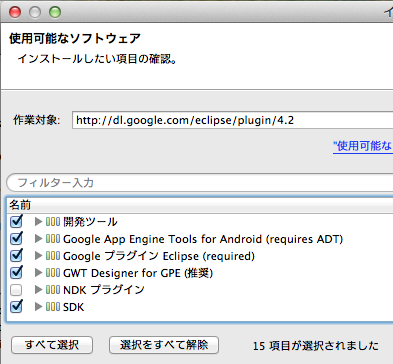Image resolution: width=393 pixels, height=364 pixels.
Task: Expand Google プラグイン Eclipse (required) triangle
Action: 38,256
